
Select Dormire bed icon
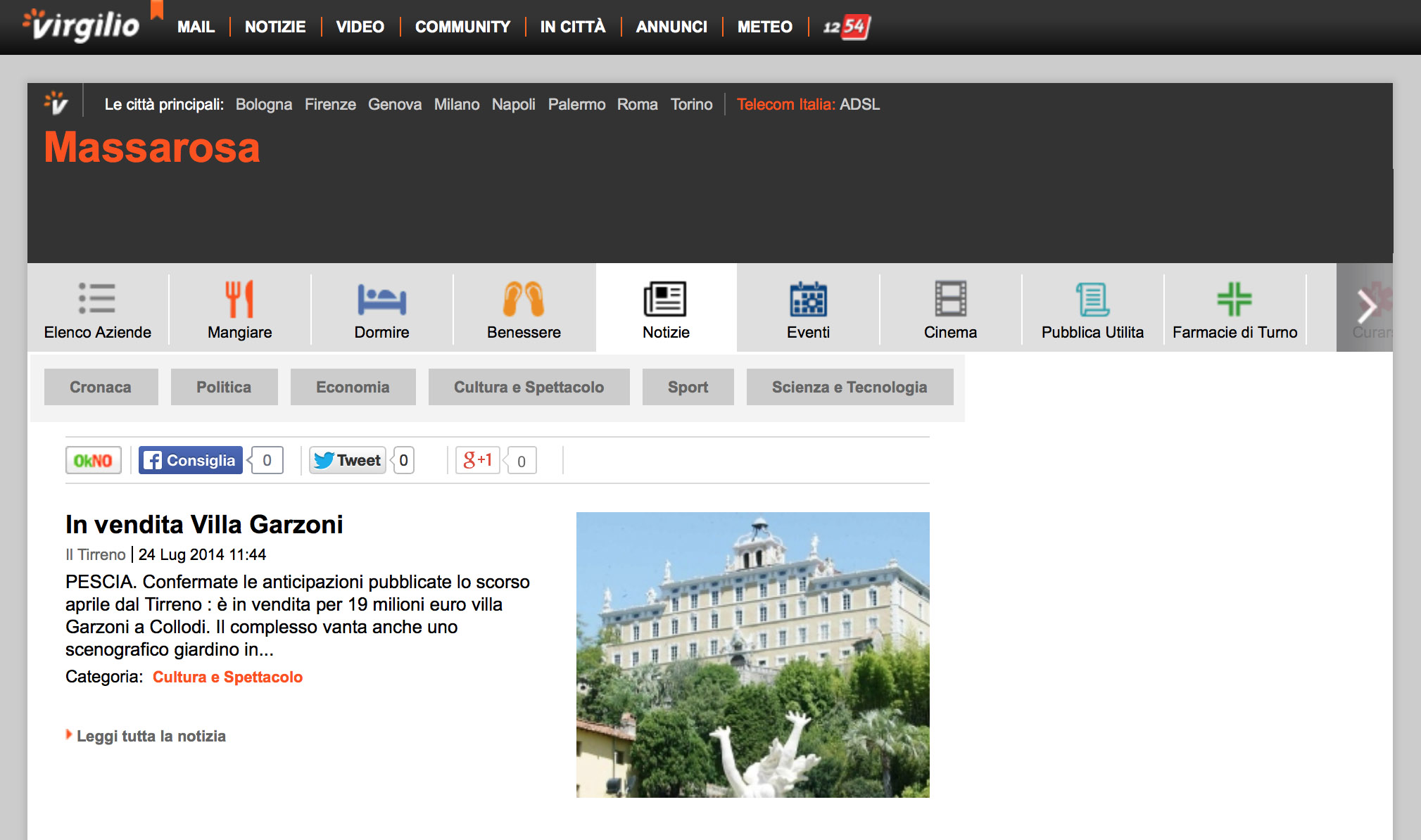[x=381, y=299]
